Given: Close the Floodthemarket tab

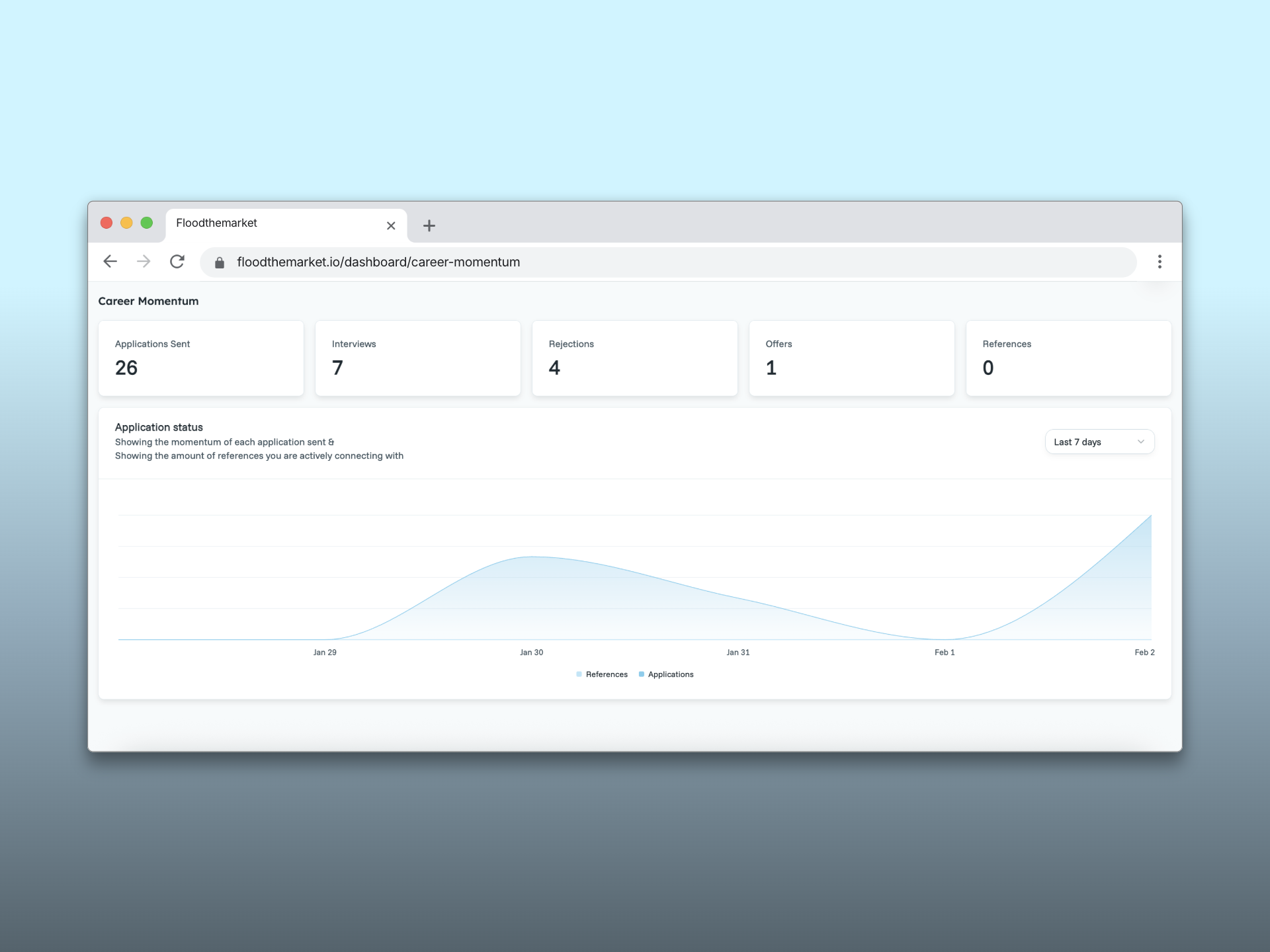Looking at the screenshot, I should (x=391, y=225).
